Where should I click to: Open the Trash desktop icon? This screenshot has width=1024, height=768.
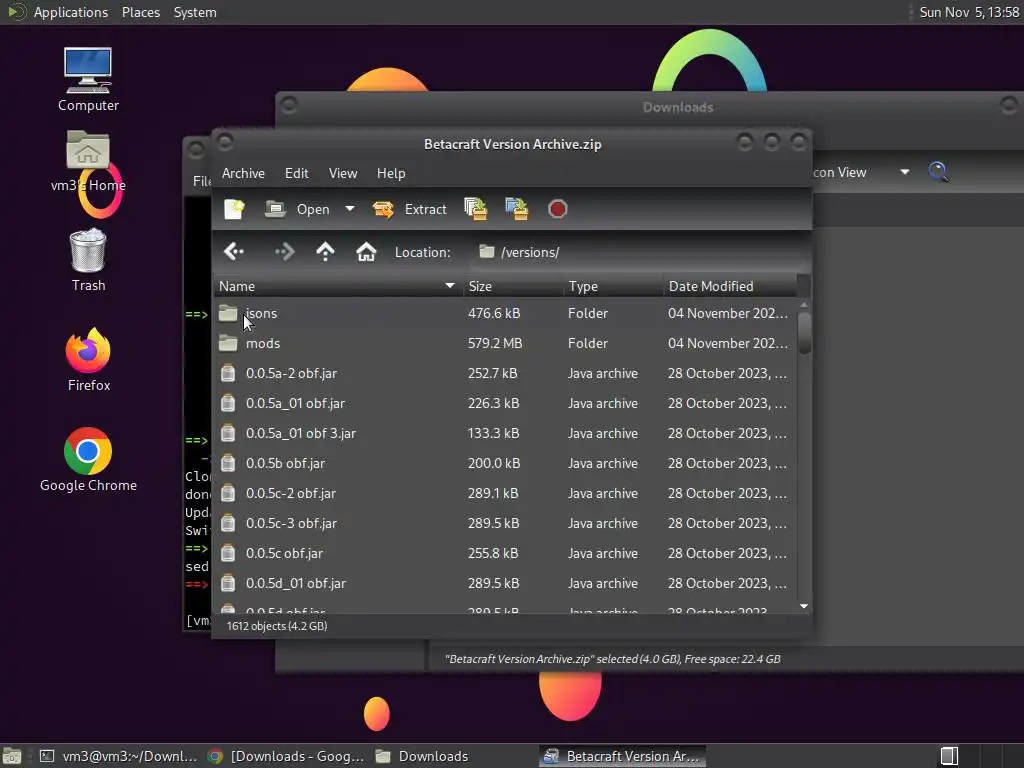pos(88,260)
